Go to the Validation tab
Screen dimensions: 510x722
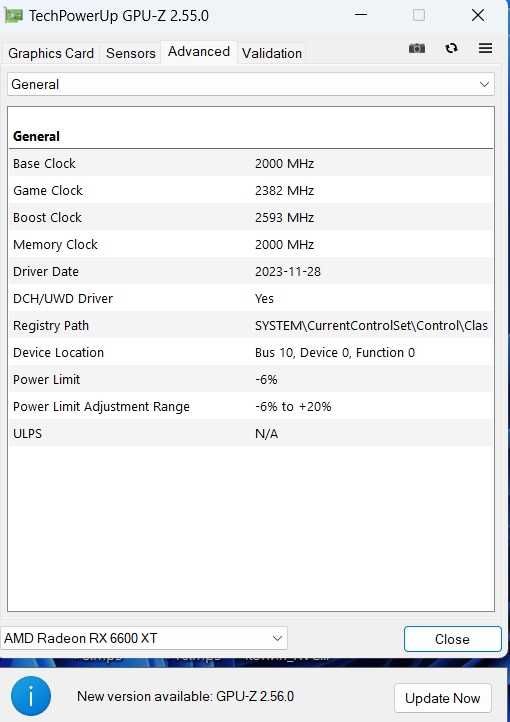pyautogui.click(x=272, y=53)
